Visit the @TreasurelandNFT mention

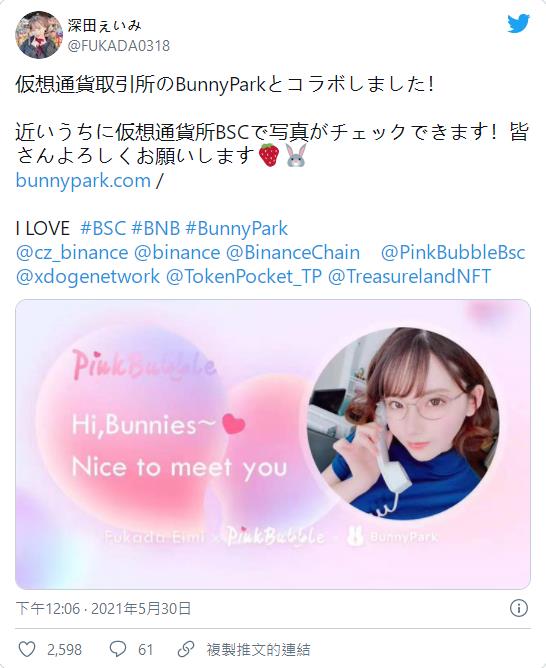click(409, 276)
